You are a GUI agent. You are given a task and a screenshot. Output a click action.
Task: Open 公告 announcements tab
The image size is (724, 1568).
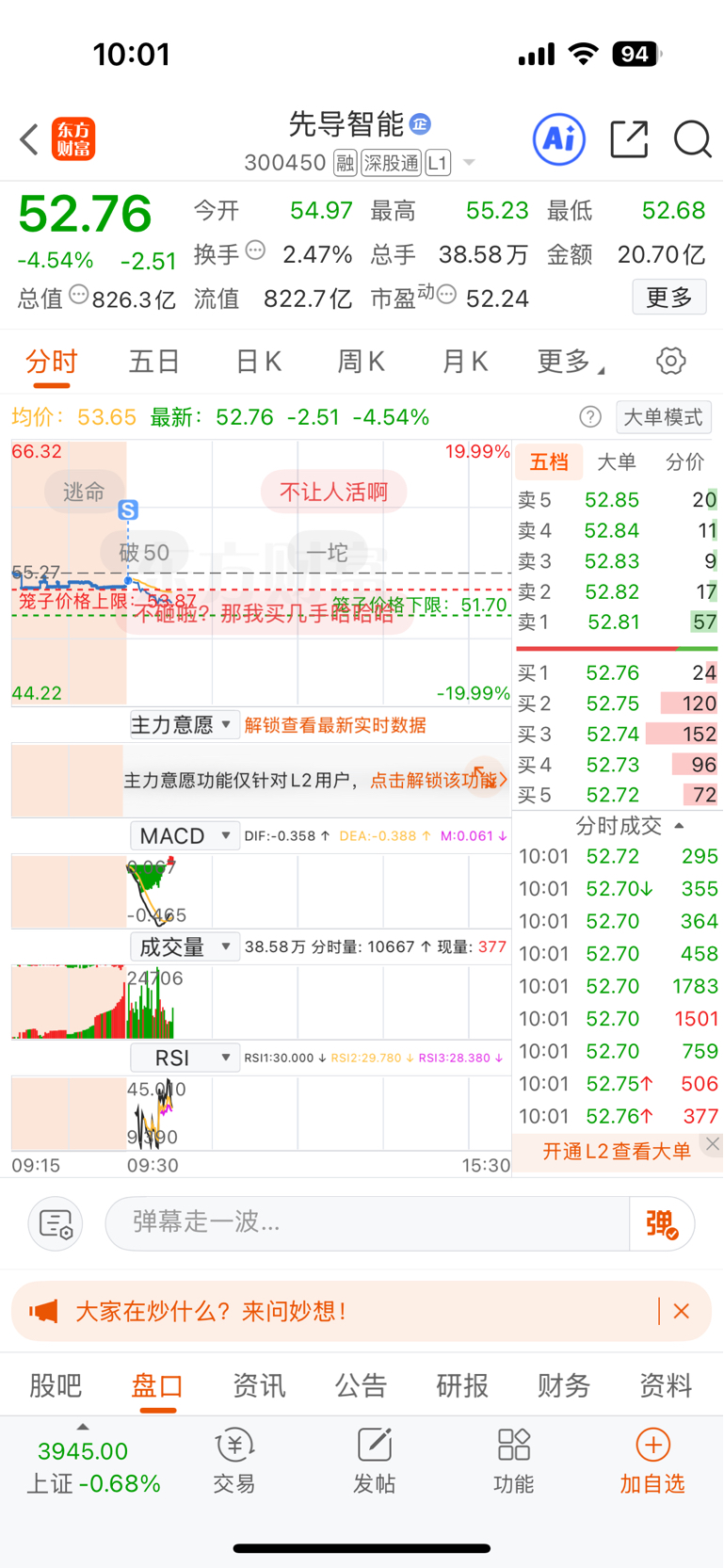pos(361,1385)
